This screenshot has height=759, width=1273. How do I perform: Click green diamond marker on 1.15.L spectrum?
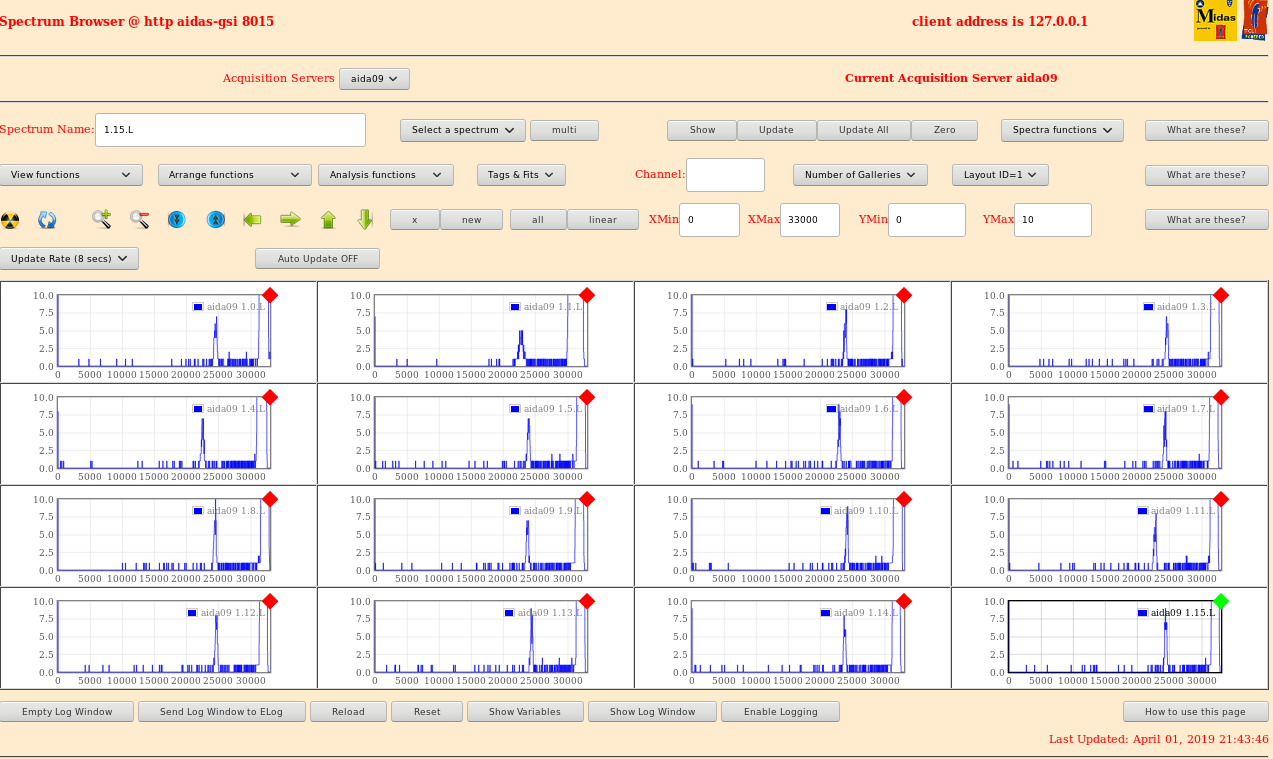tap(1220, 601)
